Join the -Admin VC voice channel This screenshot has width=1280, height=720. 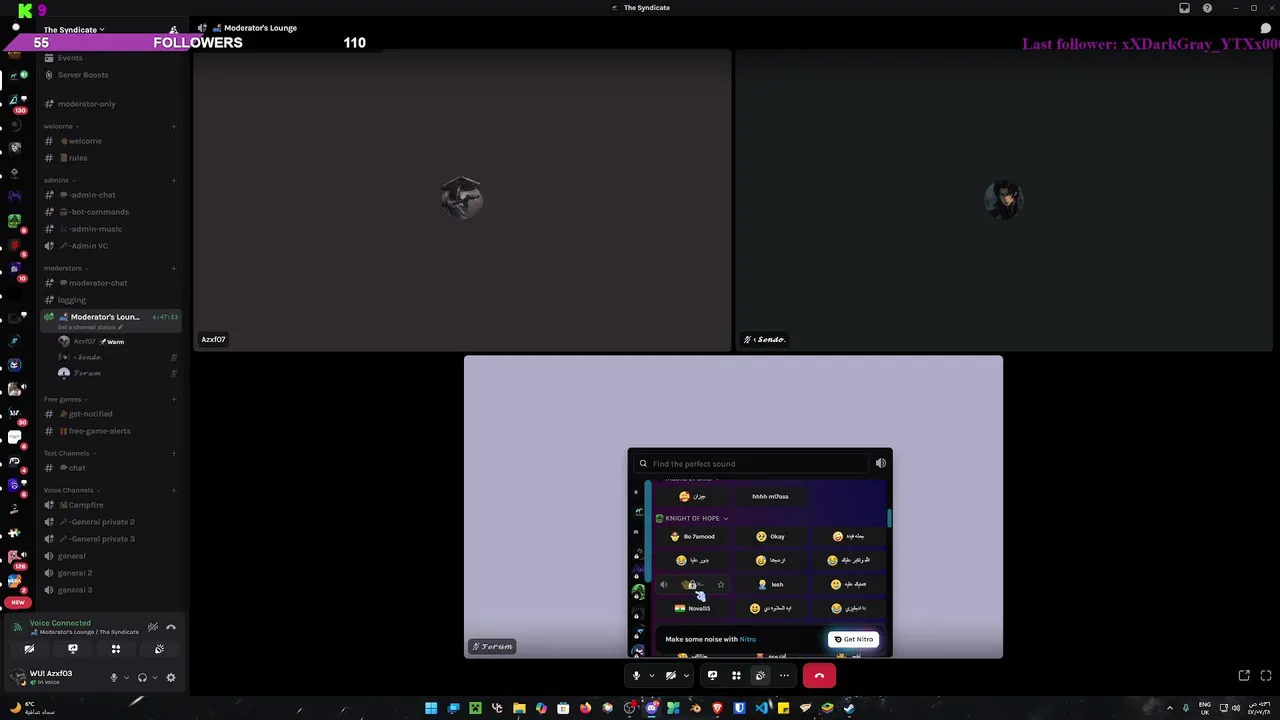[x=111, y=246]
